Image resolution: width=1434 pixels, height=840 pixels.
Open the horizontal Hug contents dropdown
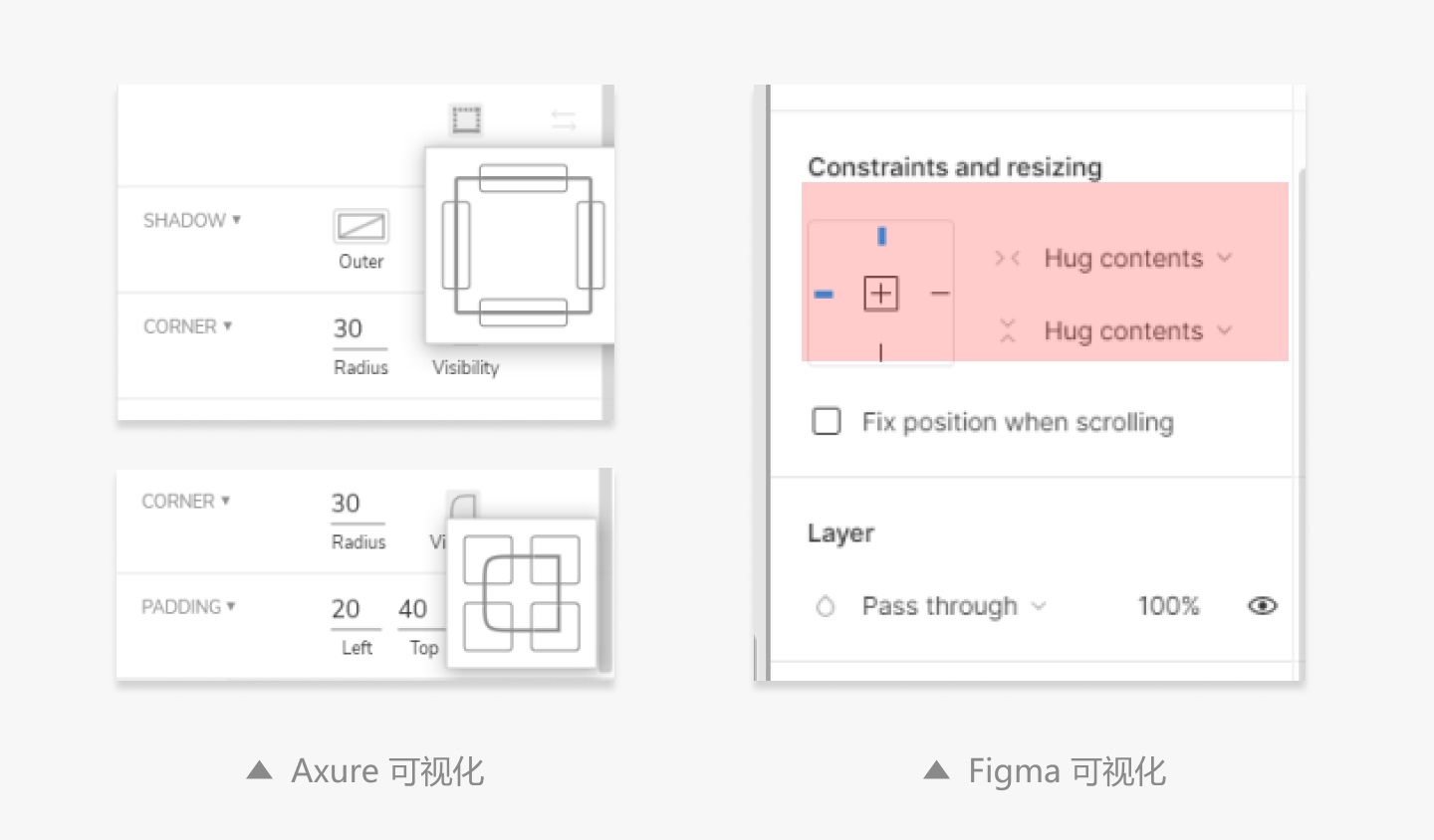[x=1137, y=259]
